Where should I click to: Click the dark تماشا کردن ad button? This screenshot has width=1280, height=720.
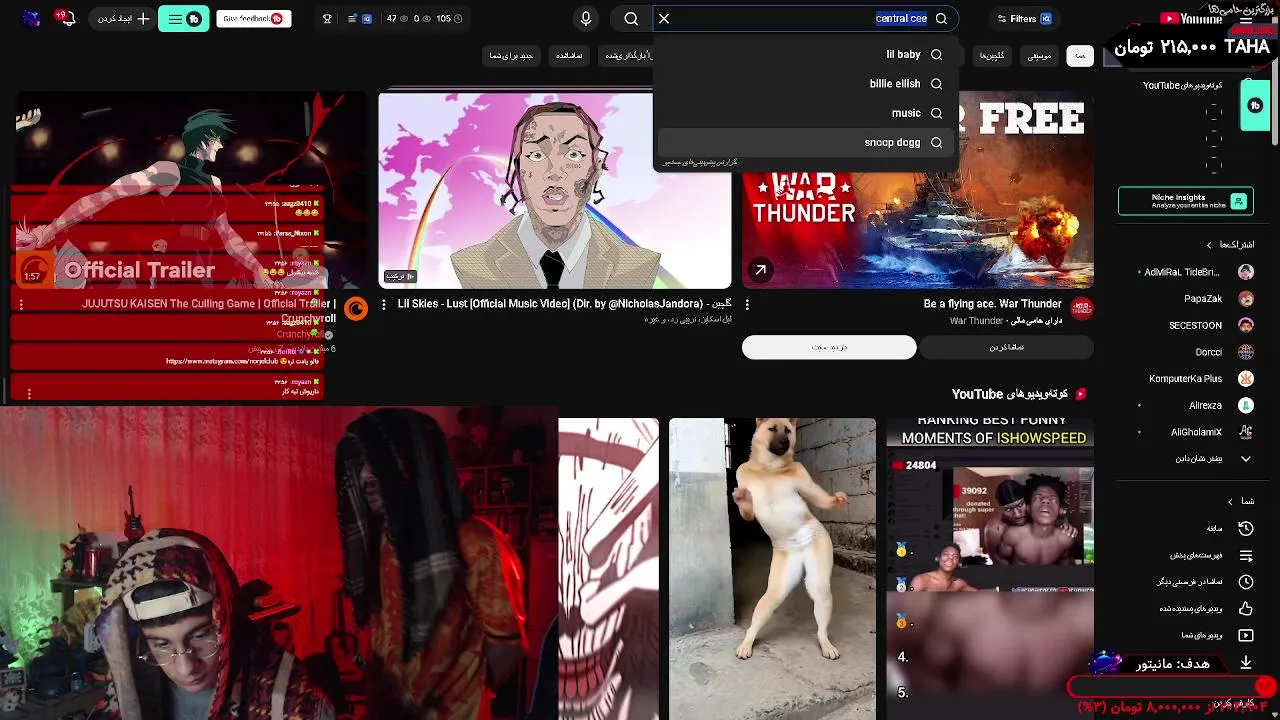(x=1007, y=347)
